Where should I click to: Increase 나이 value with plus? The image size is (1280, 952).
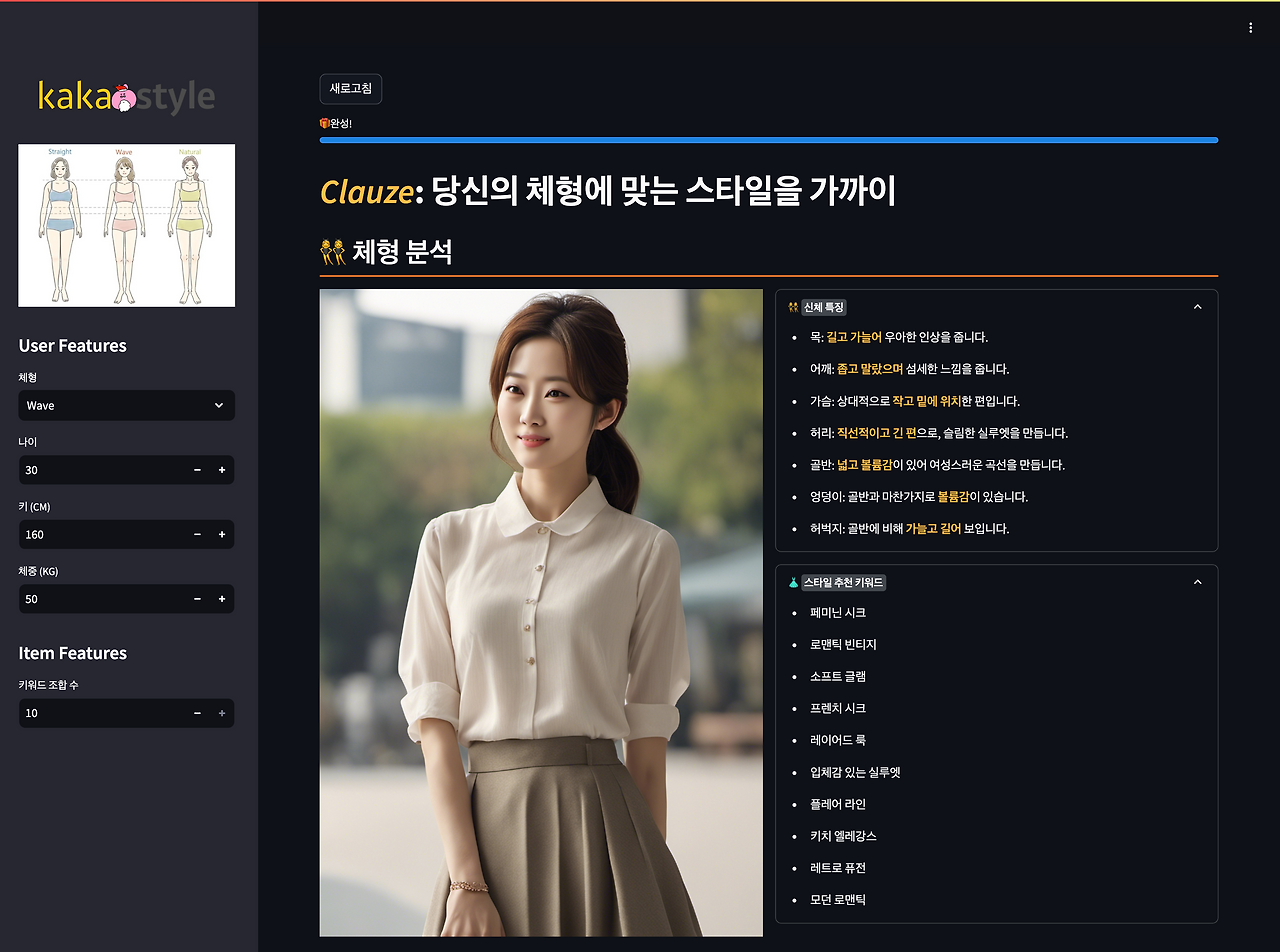click(222, 470)
